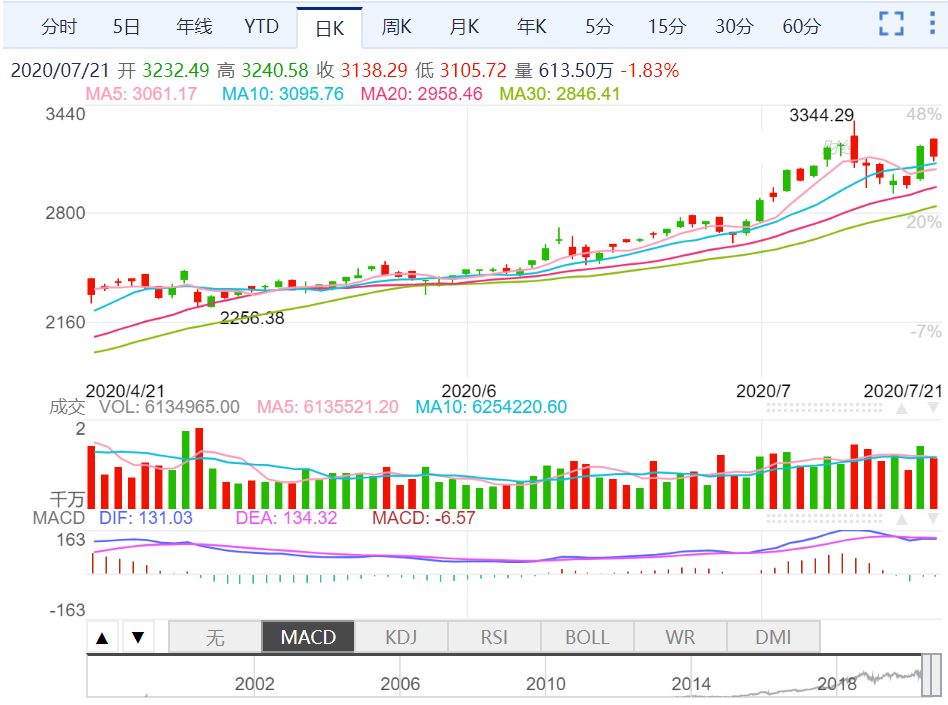The height and width of the screenshot is (705, 948).
Task: Click the -1.83% change value
Action: (x=650, y=70)
